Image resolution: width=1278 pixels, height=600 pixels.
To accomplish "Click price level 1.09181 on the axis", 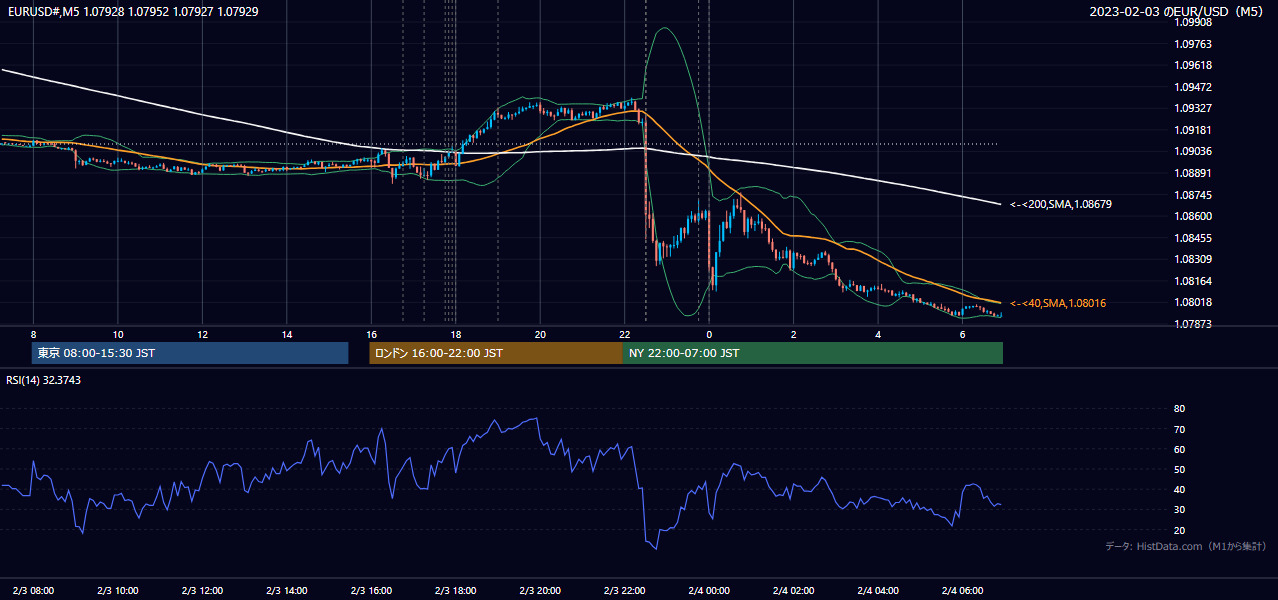I will pos(1192,130).
